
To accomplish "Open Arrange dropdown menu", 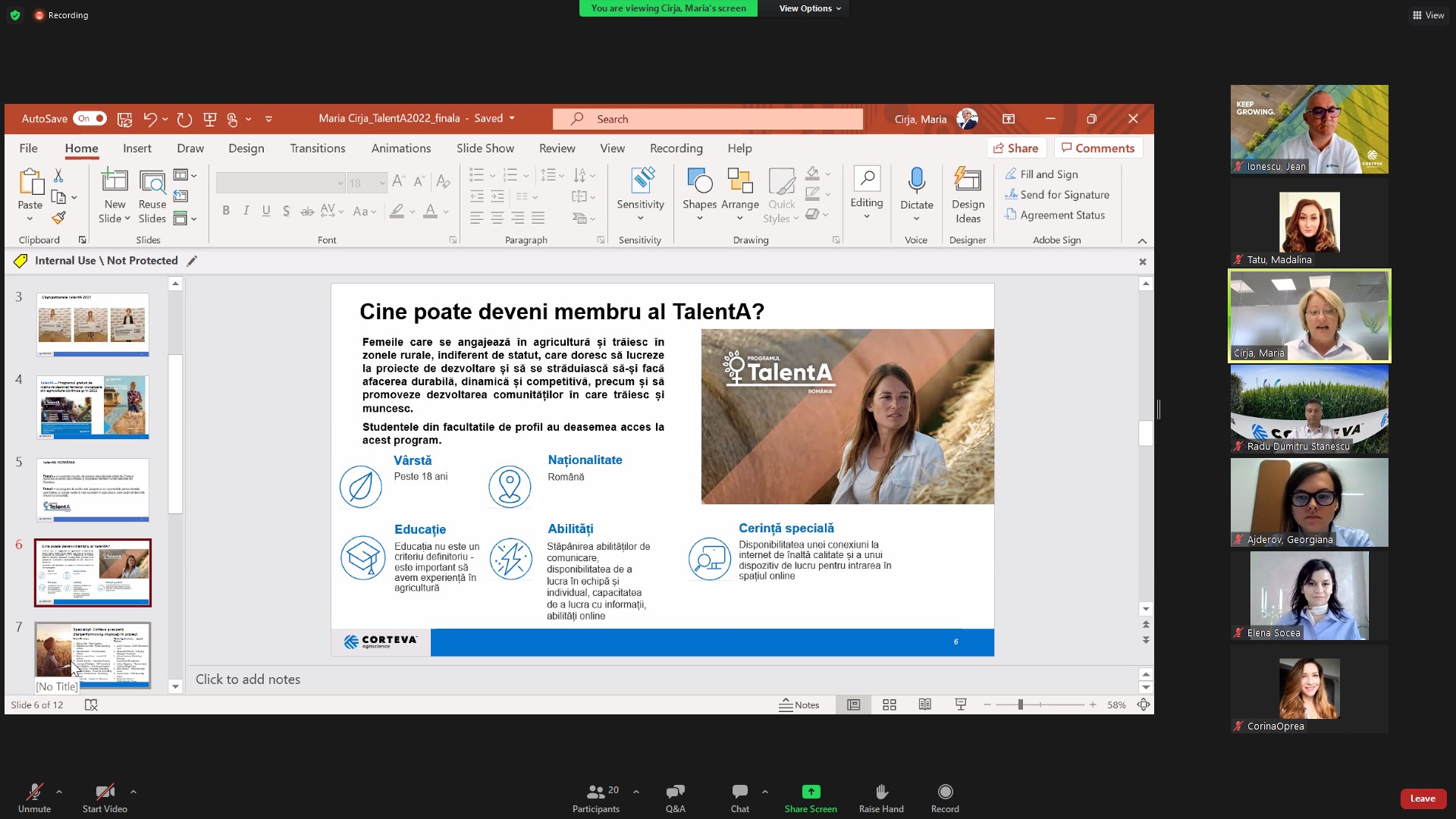I will (740, 195).
